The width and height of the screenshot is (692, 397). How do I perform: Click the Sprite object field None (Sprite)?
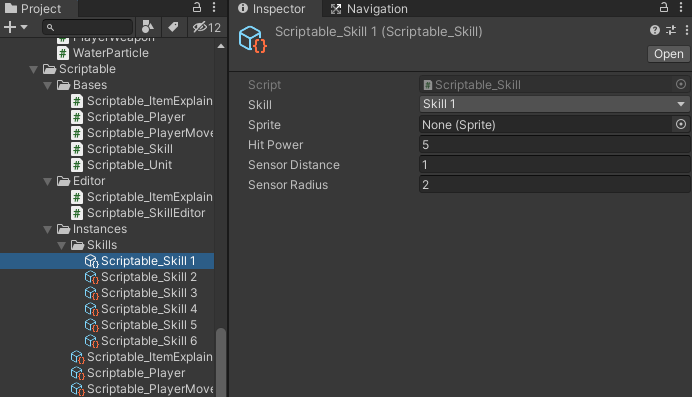545,124
